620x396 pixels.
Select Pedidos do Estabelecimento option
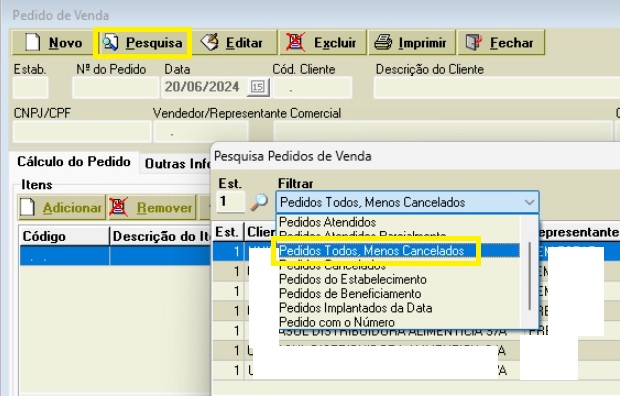[x=353, y=279]
